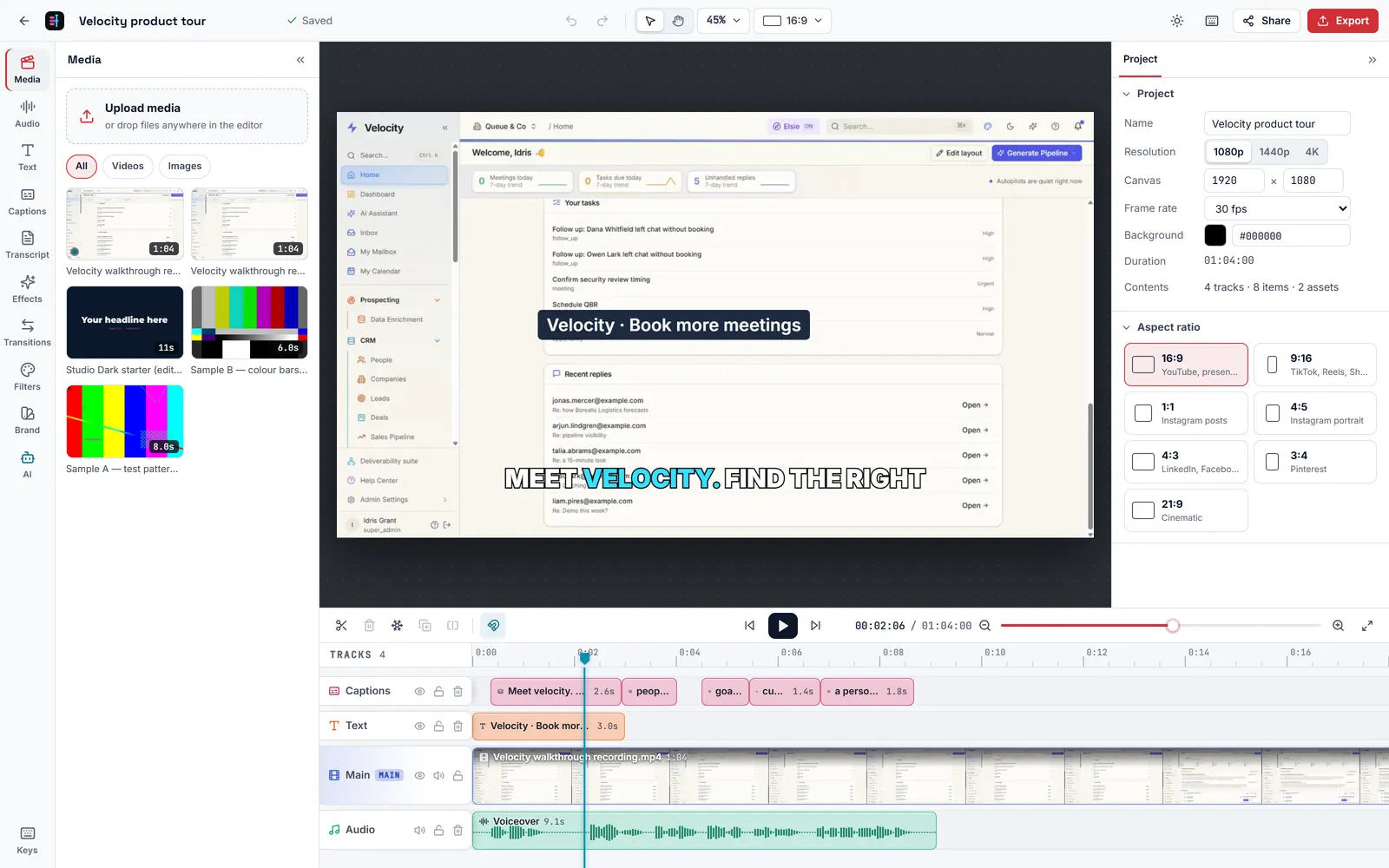Open the Captions sidebar panel

click(28, 201)
